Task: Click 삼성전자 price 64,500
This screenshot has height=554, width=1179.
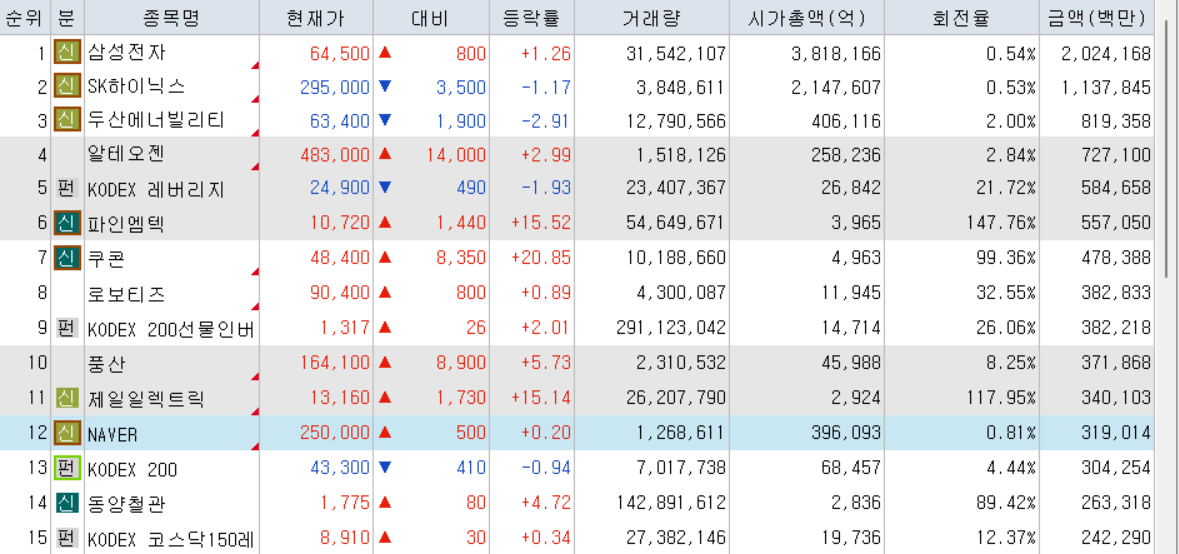Action: point(340,53)
